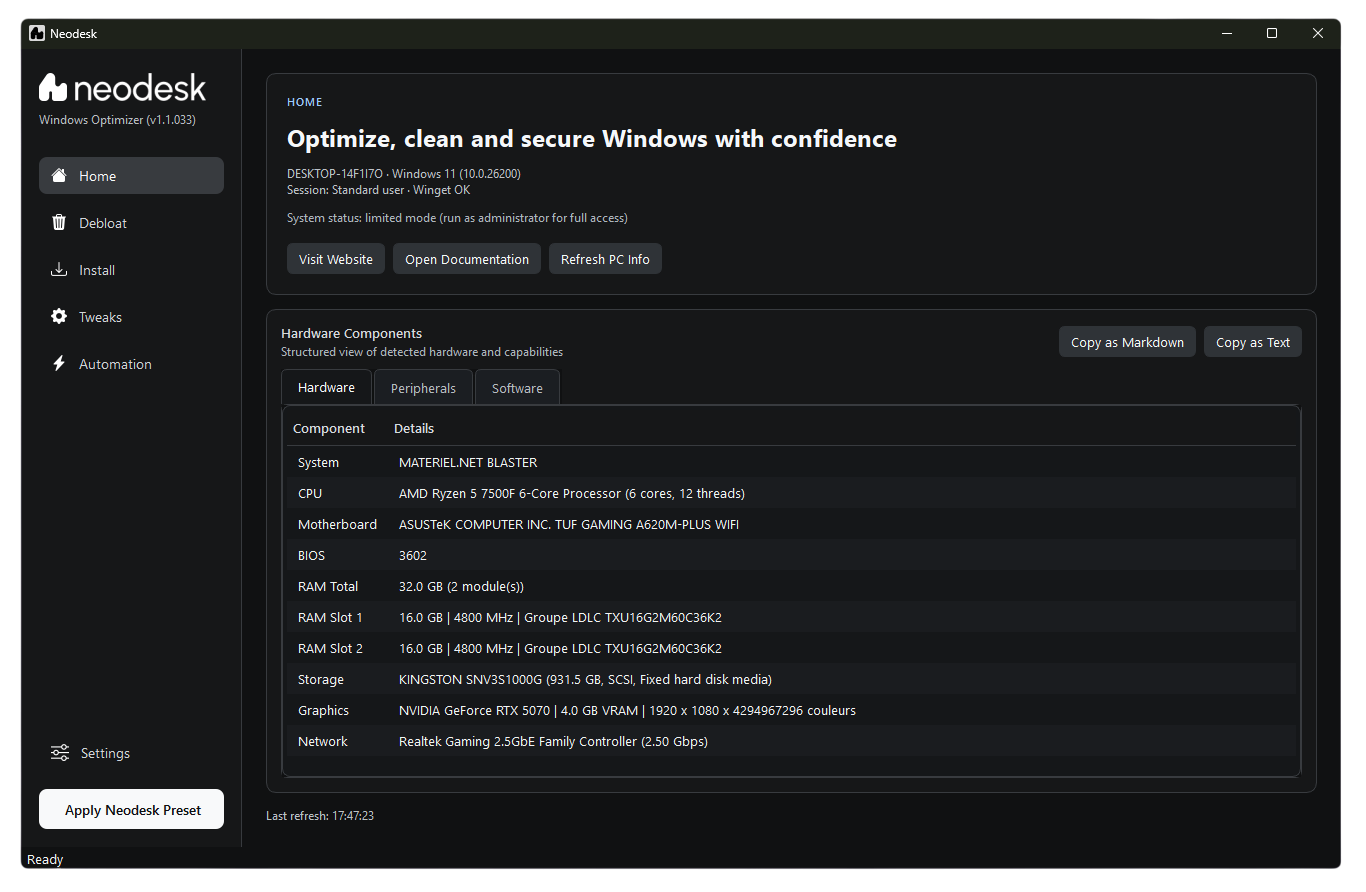Click Copy as Markdown button

1127,342
